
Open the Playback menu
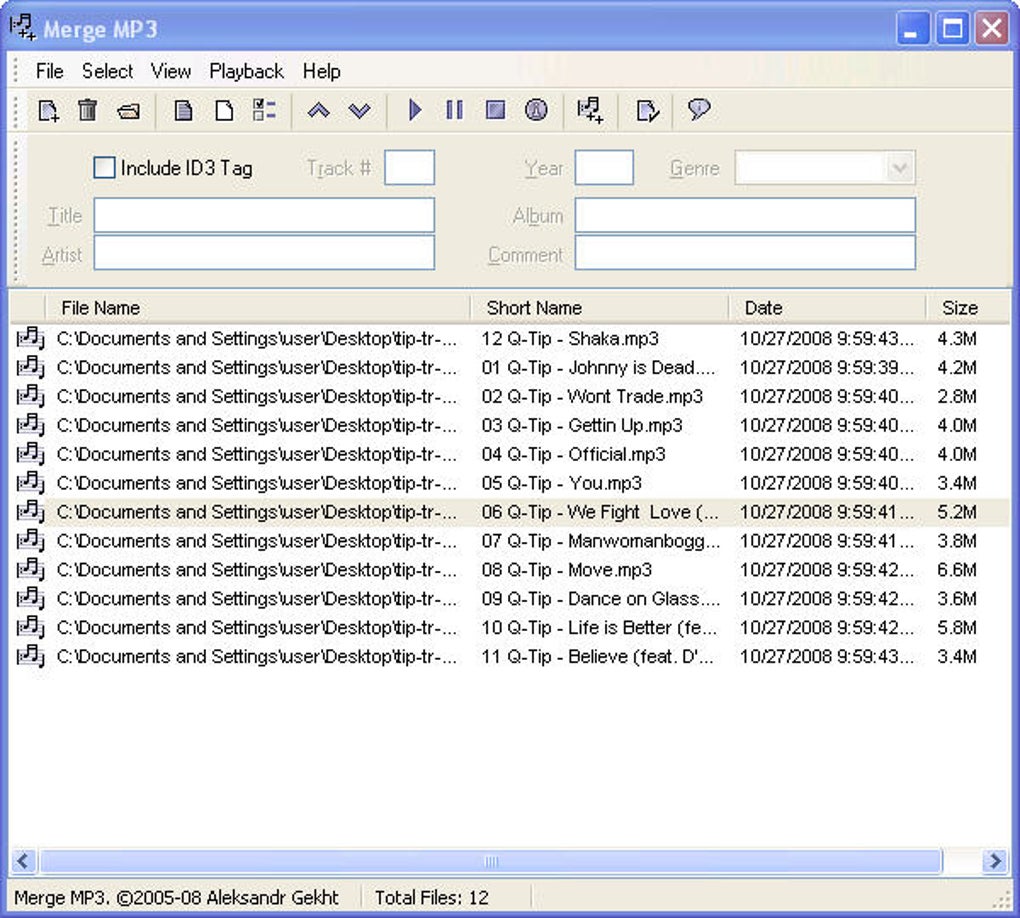point(247,71)
